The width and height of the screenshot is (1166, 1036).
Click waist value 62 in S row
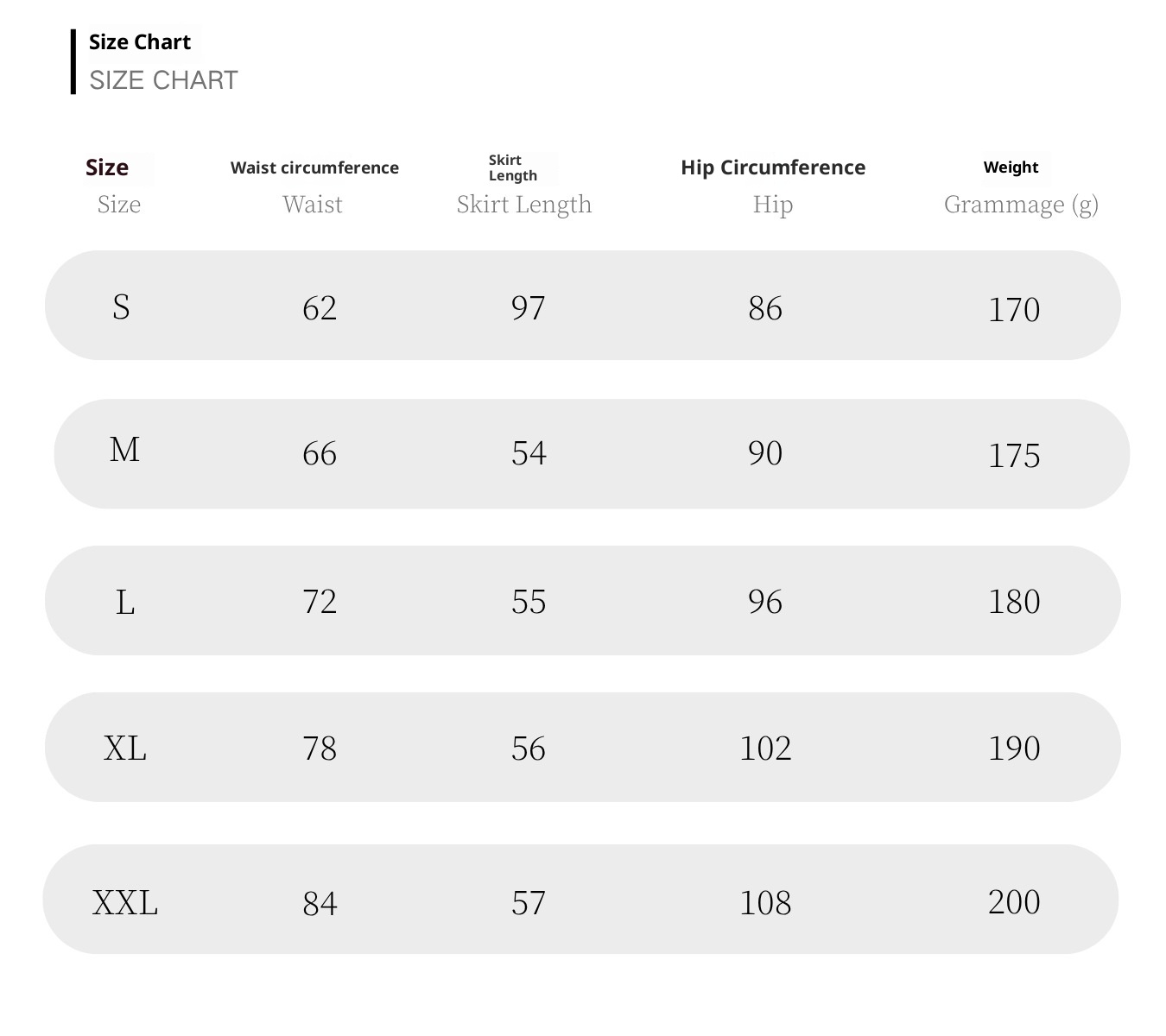tap(320, 308)
